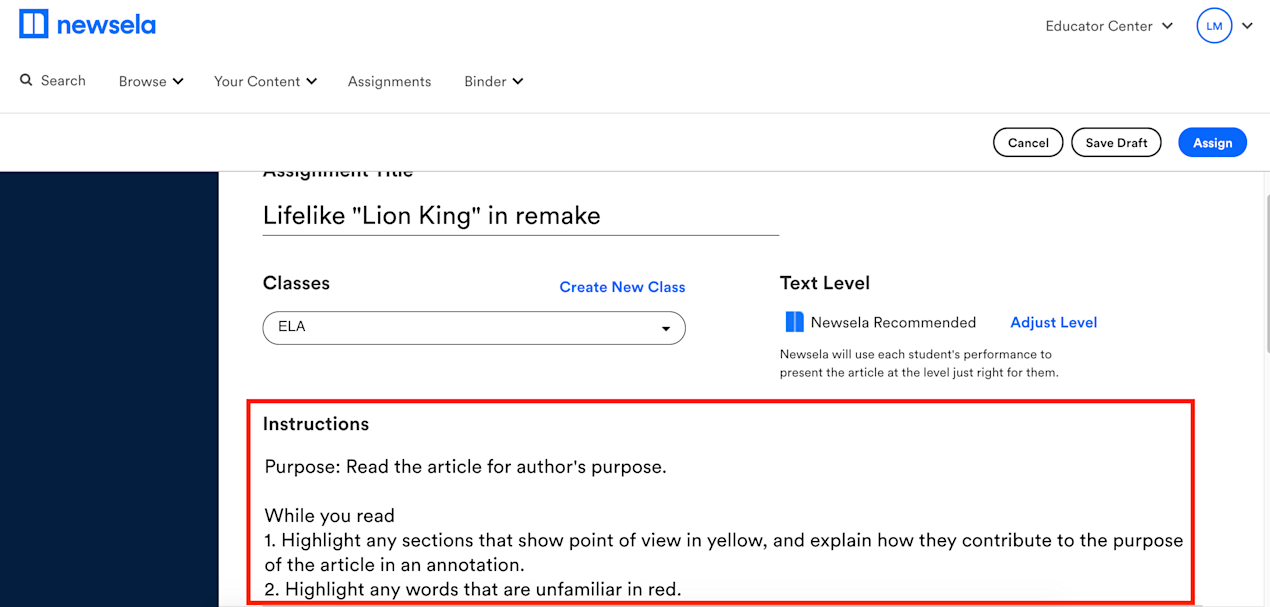Click the Classes heading
This screenshot has height=607, width=1270.
point(296,283)
